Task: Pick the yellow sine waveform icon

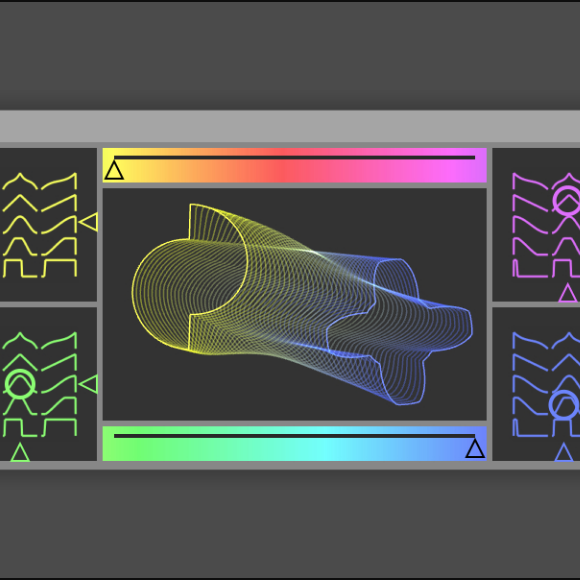Action: point(20,225)
